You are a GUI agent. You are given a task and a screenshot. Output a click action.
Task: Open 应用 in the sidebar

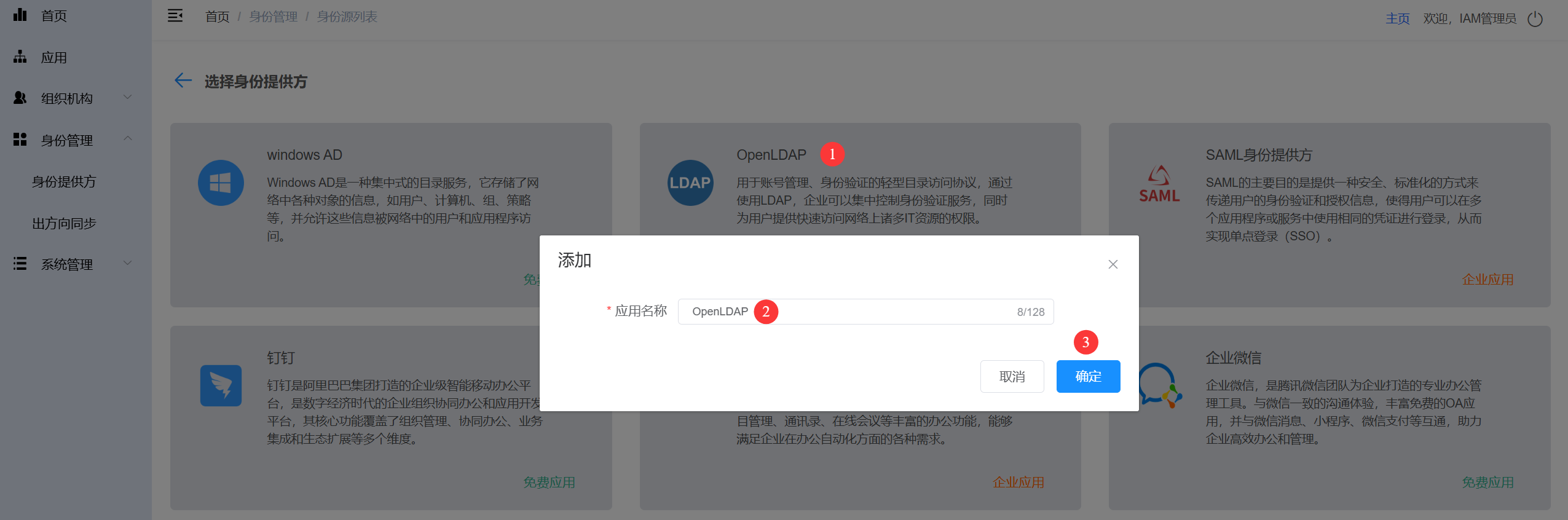click(x=54, y=58)
